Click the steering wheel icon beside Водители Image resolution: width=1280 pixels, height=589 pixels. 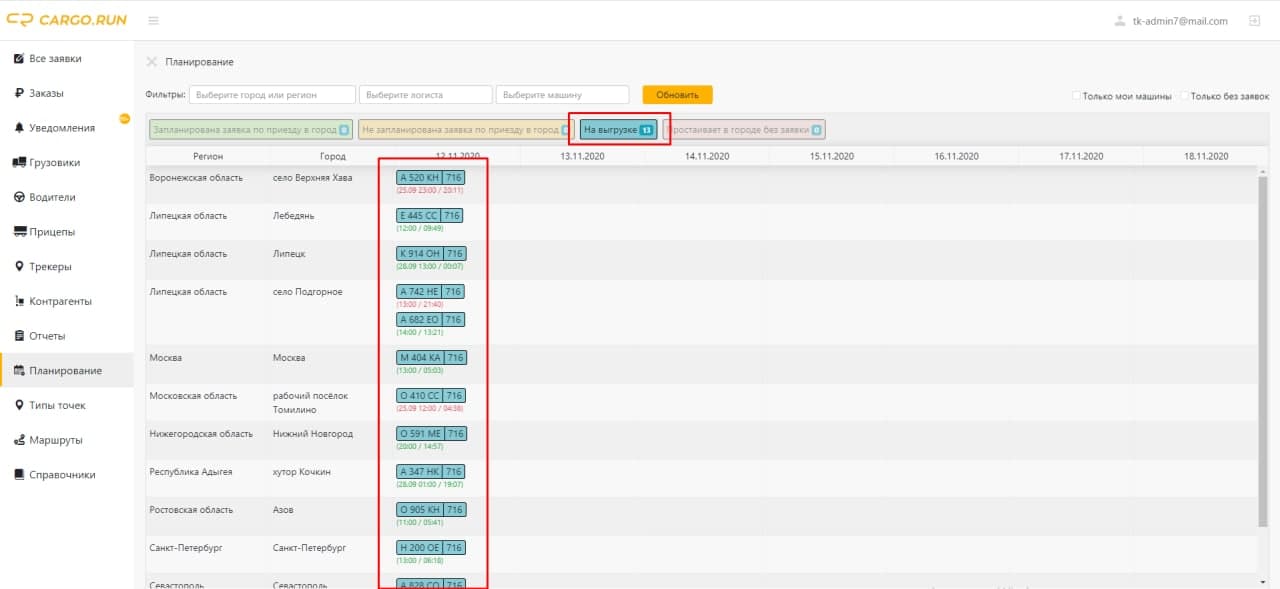point(19,197)
